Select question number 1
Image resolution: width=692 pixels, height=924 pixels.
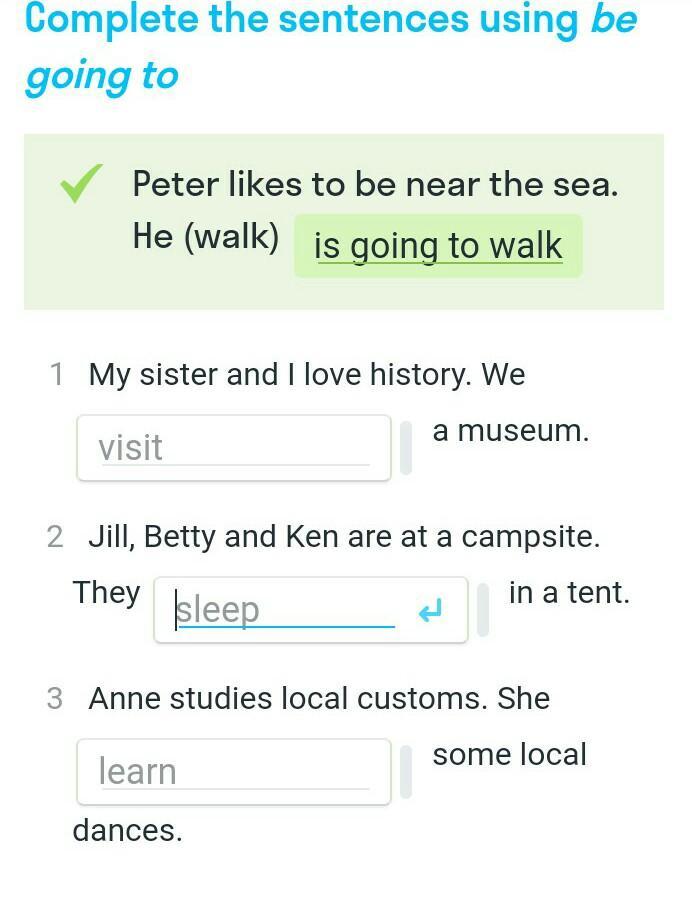pos(56,375)
